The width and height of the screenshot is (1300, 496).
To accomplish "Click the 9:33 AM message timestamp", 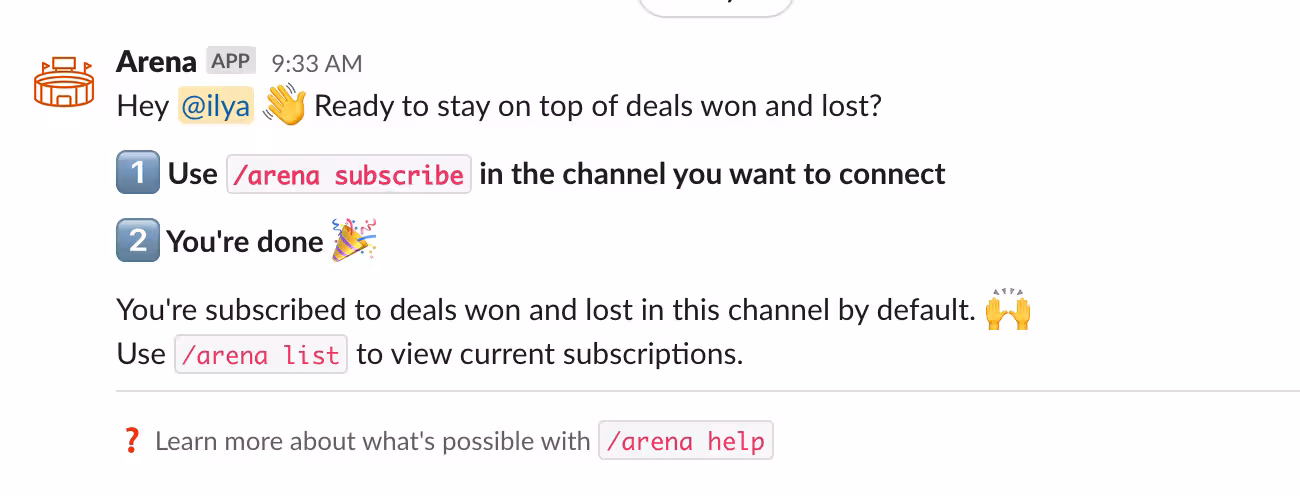I will click(317, 64).
